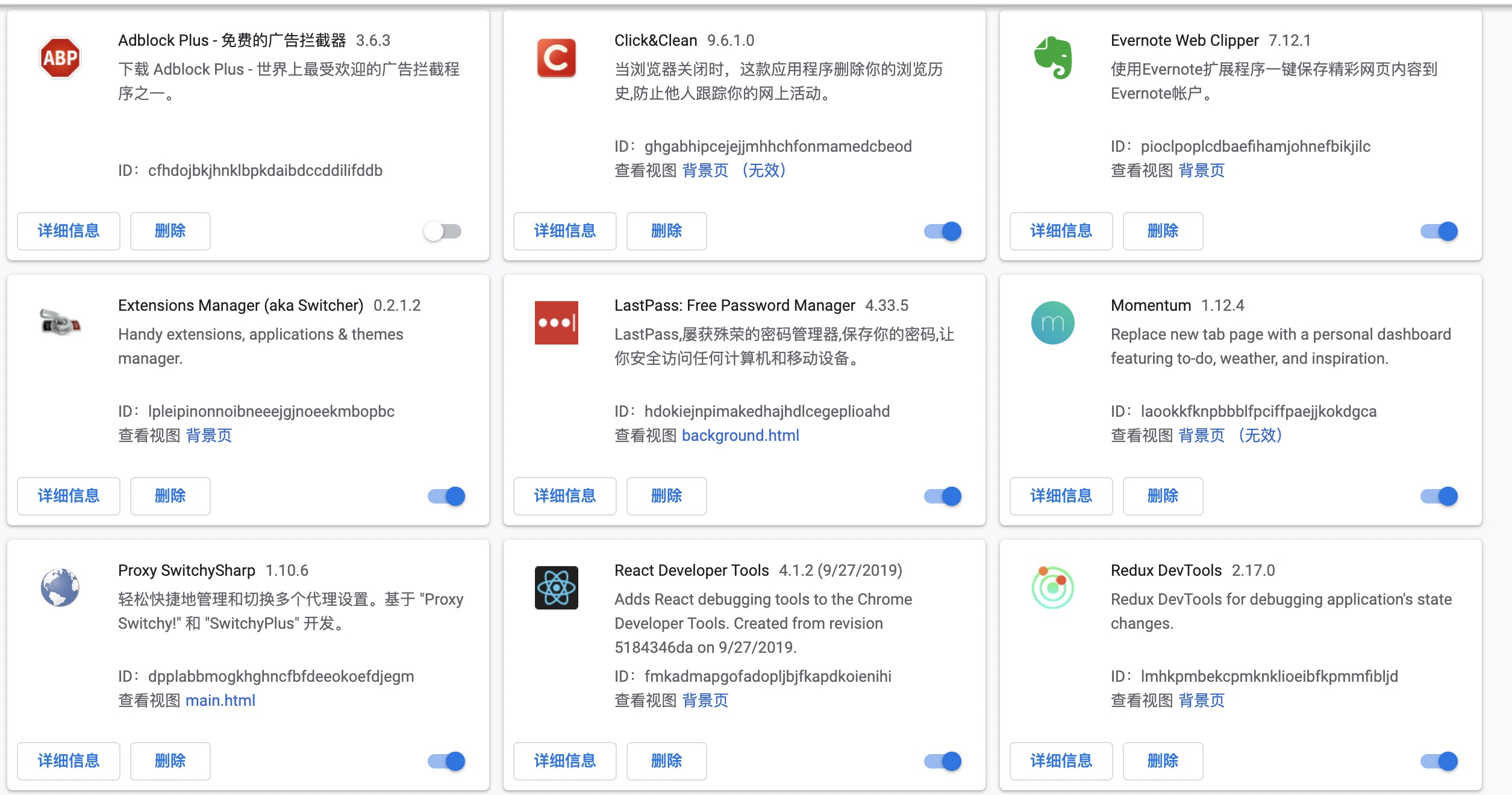Click the React Developer Tools atom icon
Viewport: 1512px width, 795px height.
pos(556,588)
